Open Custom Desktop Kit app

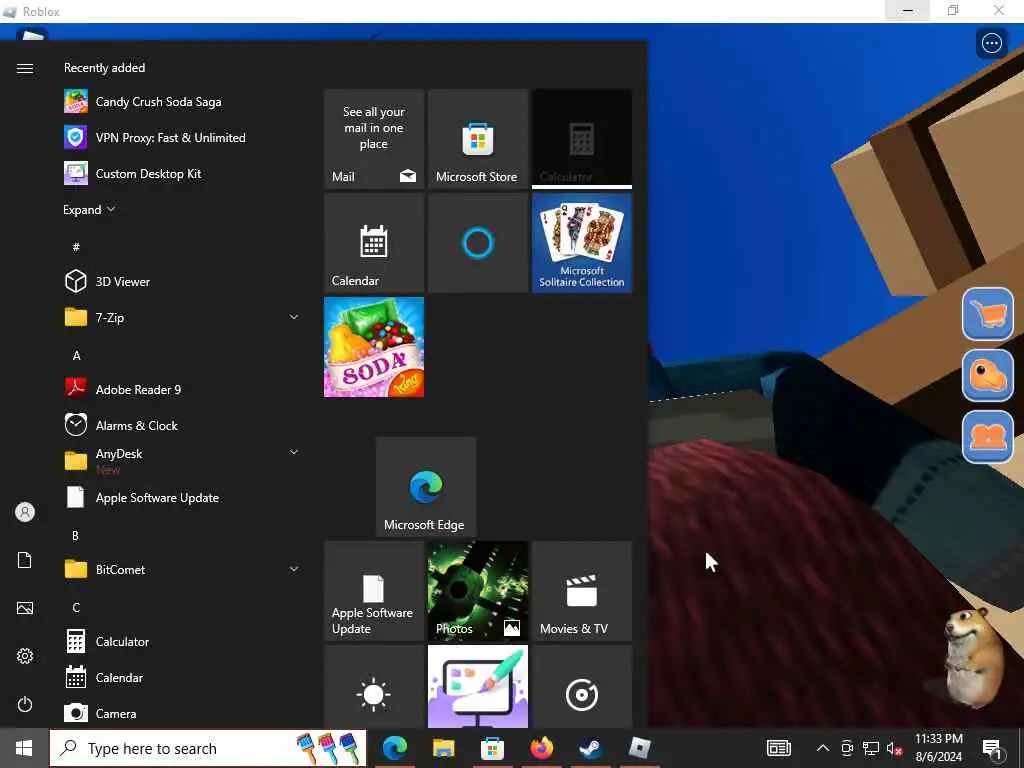(x=181, y=174)
